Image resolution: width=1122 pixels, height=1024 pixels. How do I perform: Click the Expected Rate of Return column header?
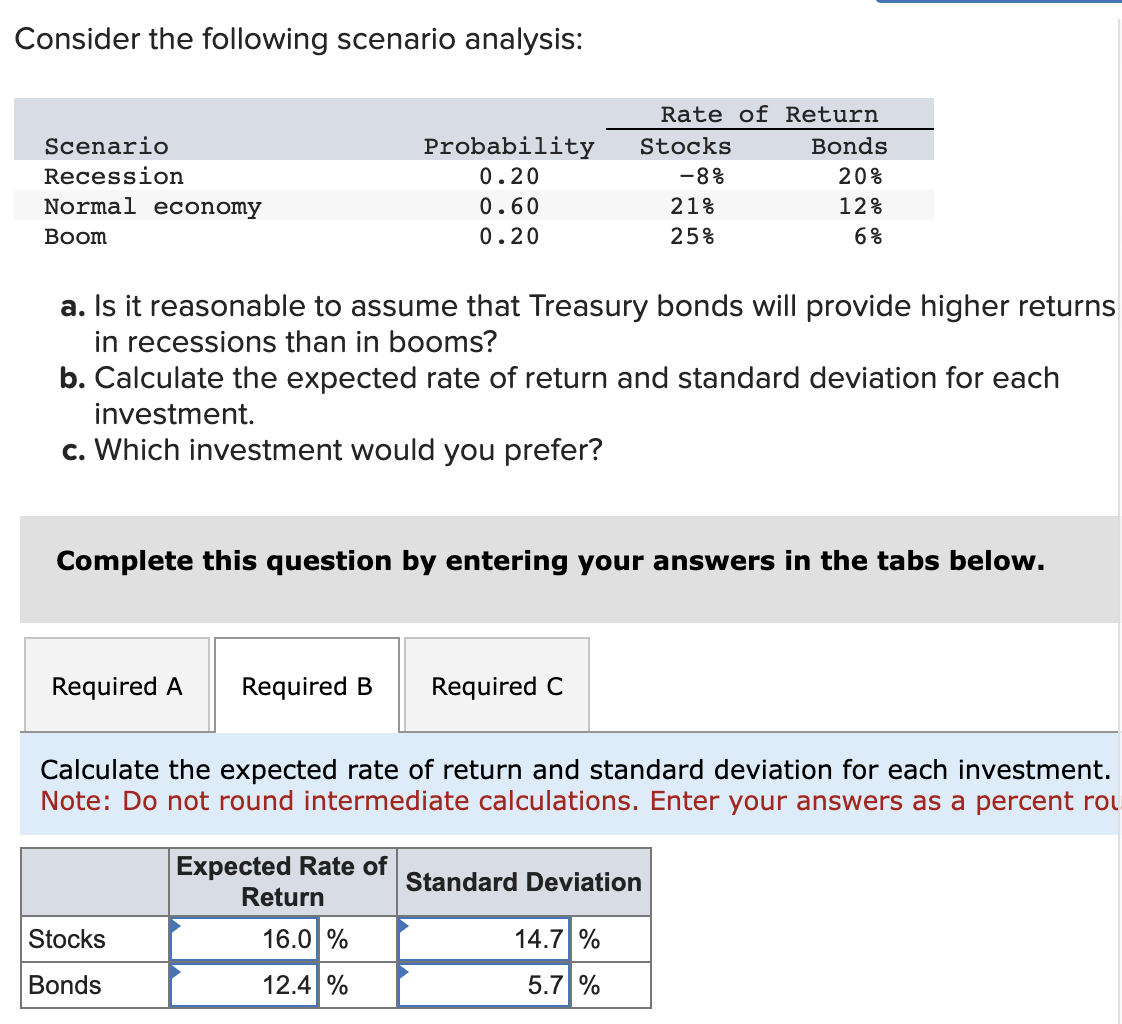point(281,881)
